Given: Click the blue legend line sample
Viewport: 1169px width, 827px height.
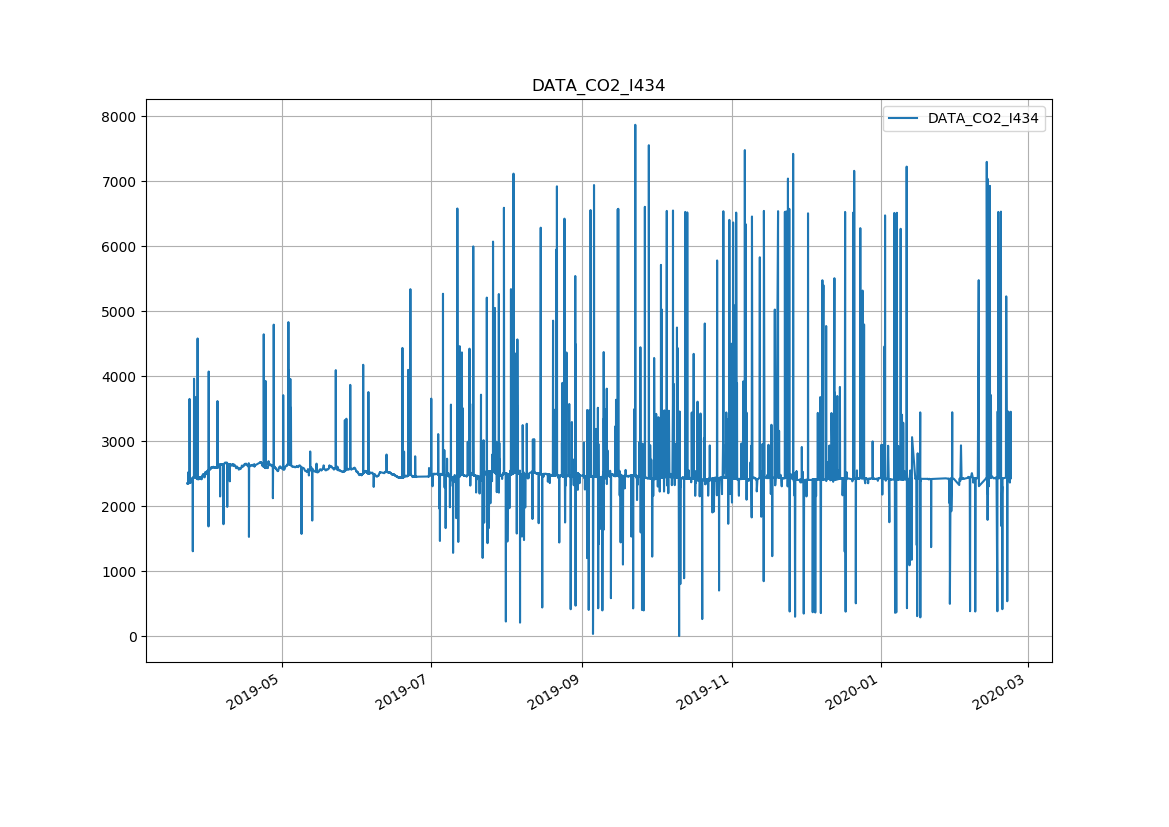Looking at the screenshot, I should [904, 118].
